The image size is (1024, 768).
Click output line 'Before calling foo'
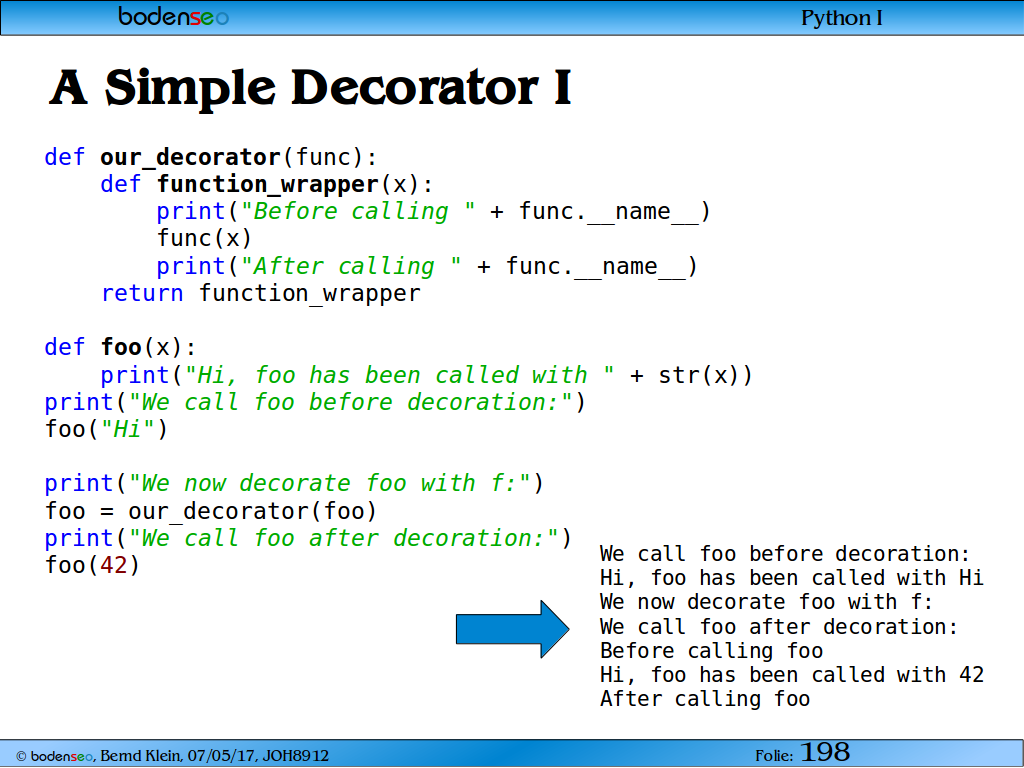tap(711, 652)
